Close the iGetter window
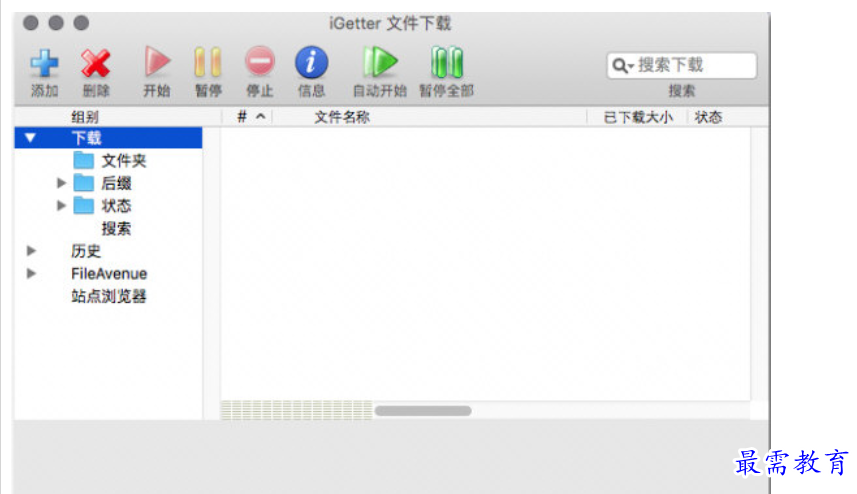 coord(31,23)
